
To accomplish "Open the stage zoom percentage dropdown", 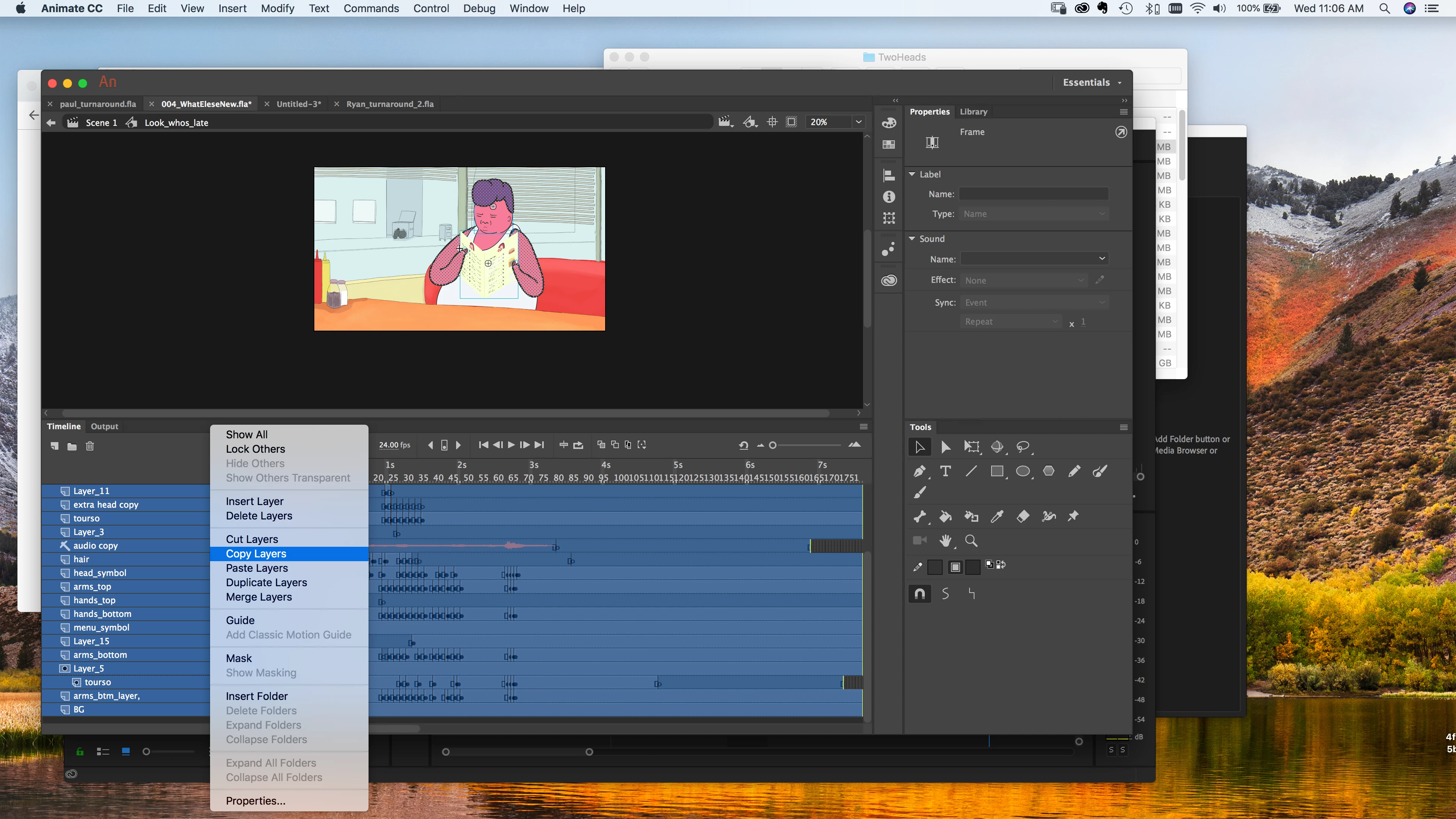I will click(858, 122).
